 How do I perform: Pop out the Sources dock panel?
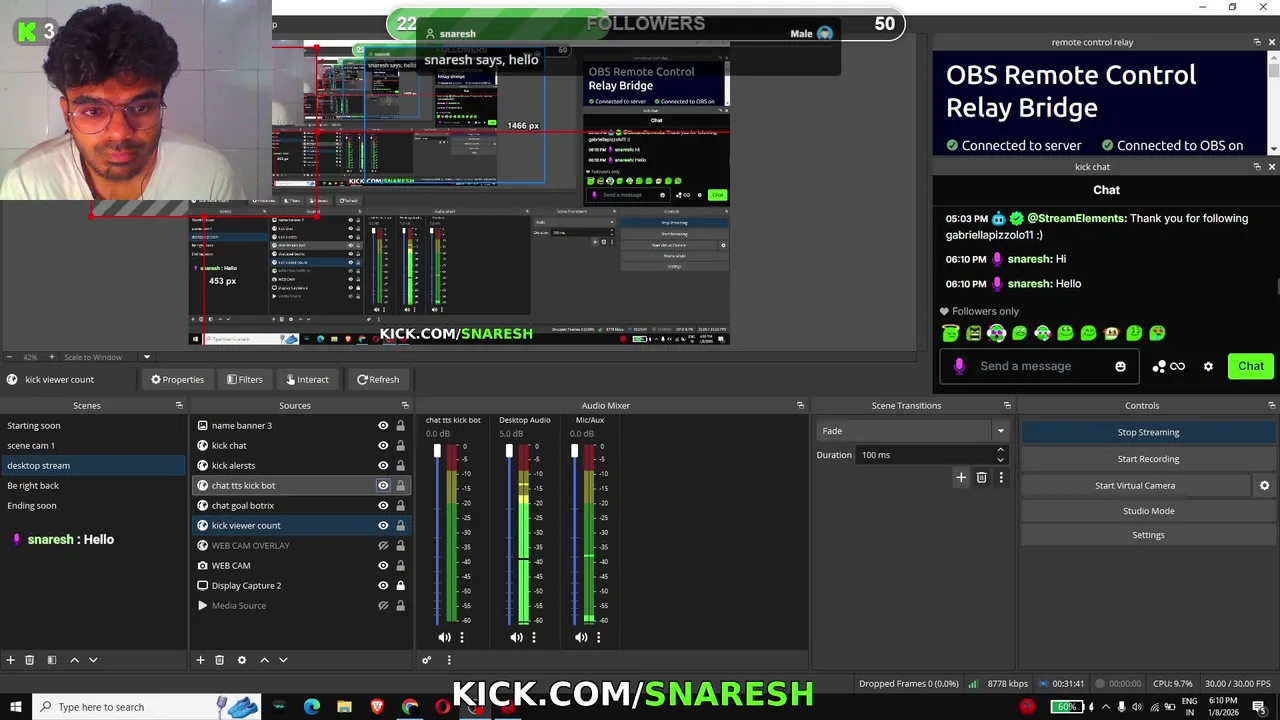tap(405, 405)
